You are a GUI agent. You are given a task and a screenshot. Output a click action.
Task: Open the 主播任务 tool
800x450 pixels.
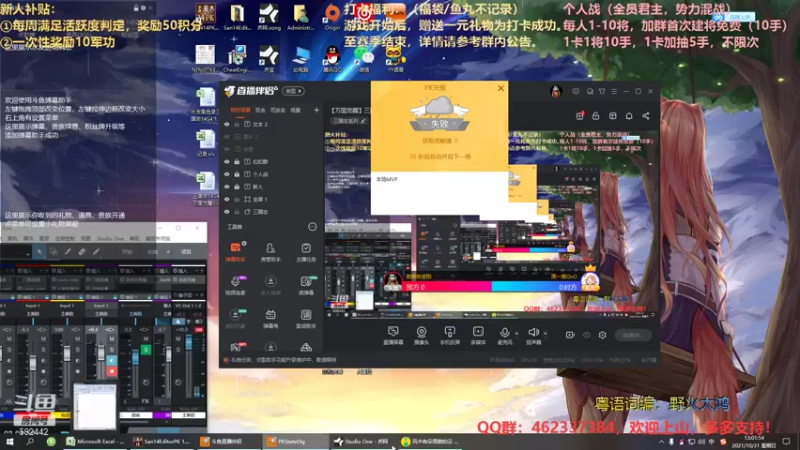[306, 252]
